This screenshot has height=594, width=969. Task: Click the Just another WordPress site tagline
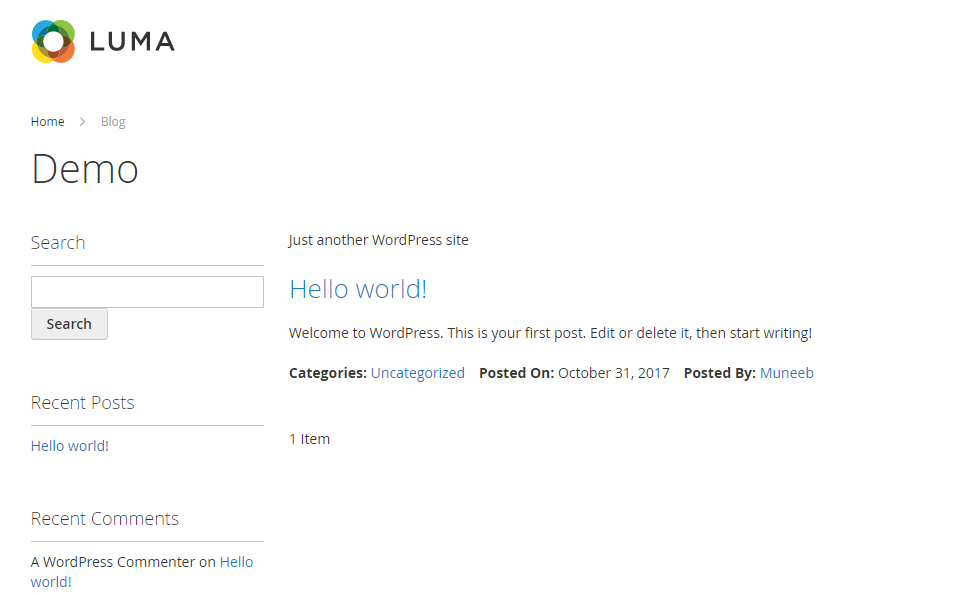tap(378, 240)
